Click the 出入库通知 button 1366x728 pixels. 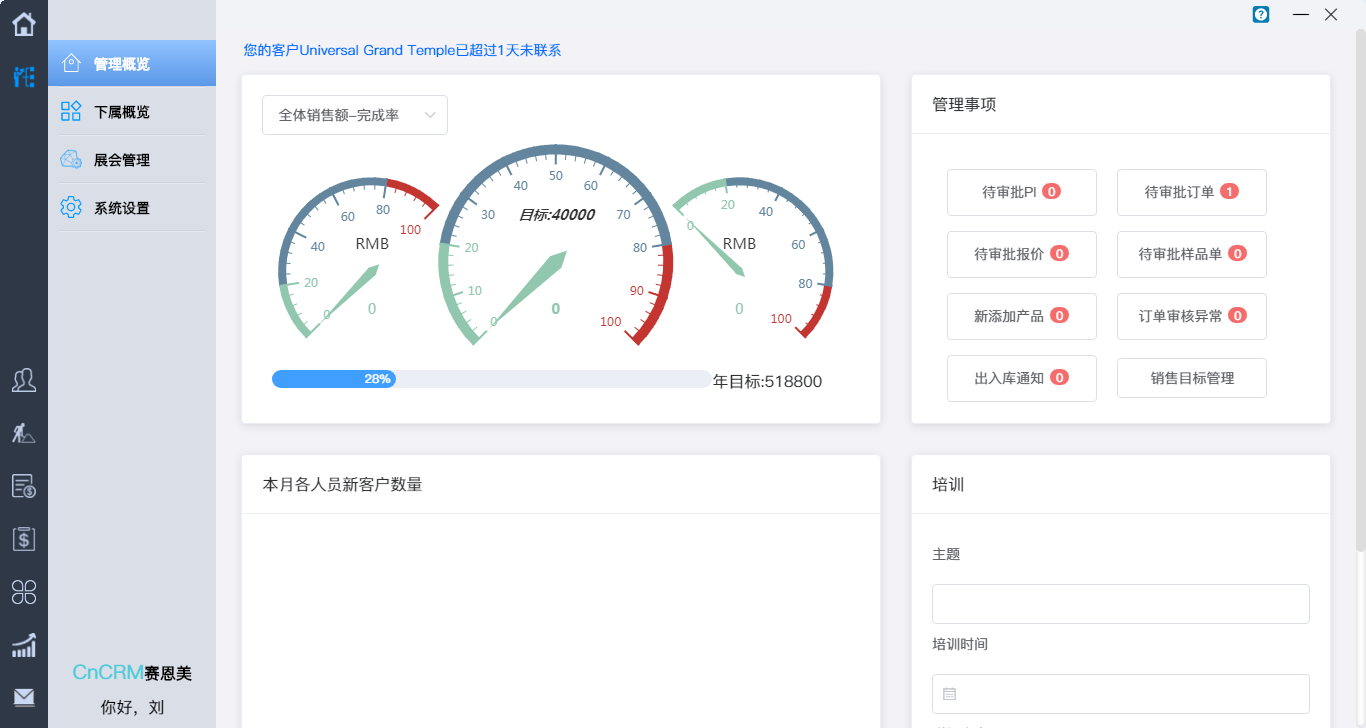[x=1022, y=378]
